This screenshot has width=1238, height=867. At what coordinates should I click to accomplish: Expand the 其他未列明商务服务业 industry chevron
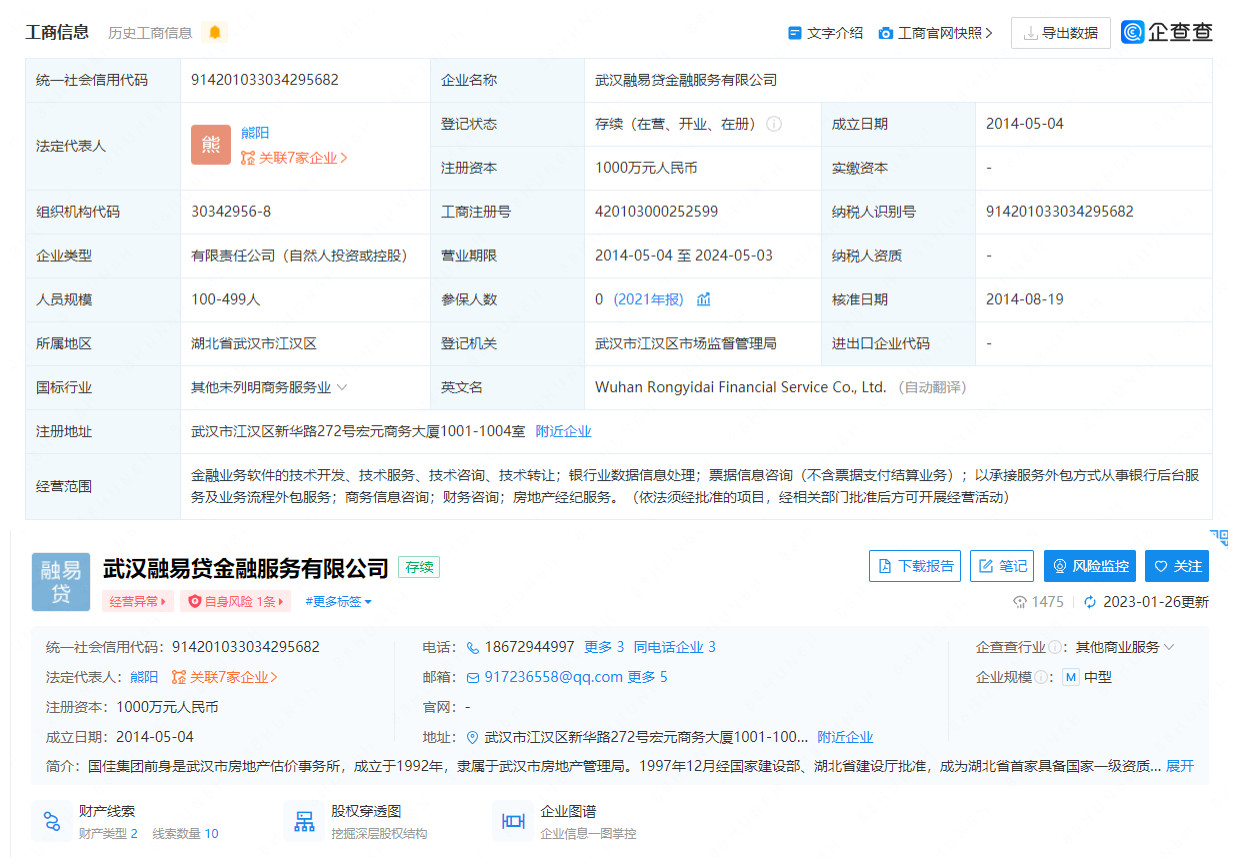pos(342,387)
